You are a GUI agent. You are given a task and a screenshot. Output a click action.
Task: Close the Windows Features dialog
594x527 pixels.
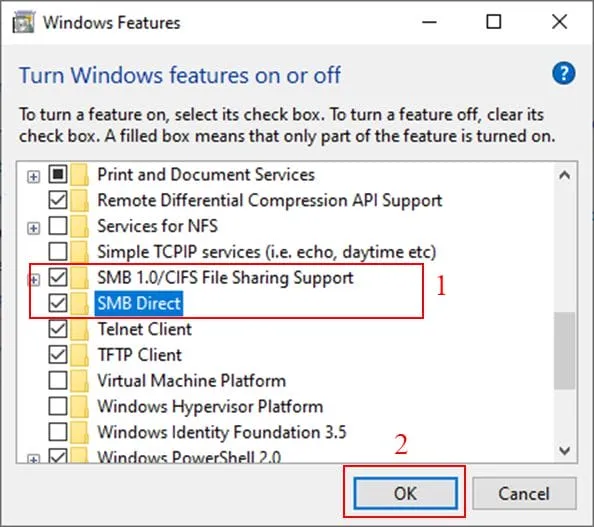tap(559, 22)
